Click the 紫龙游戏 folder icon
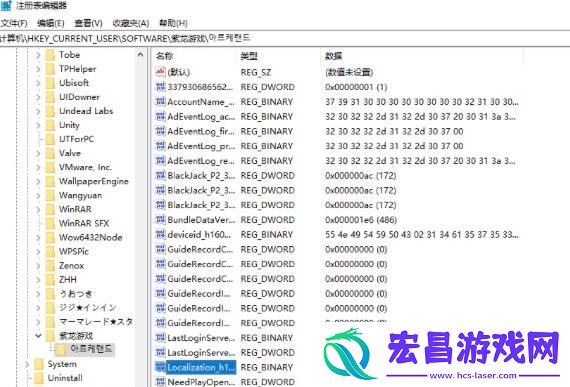This screenshot has width=570, height=387. click(x=50, y=336)
